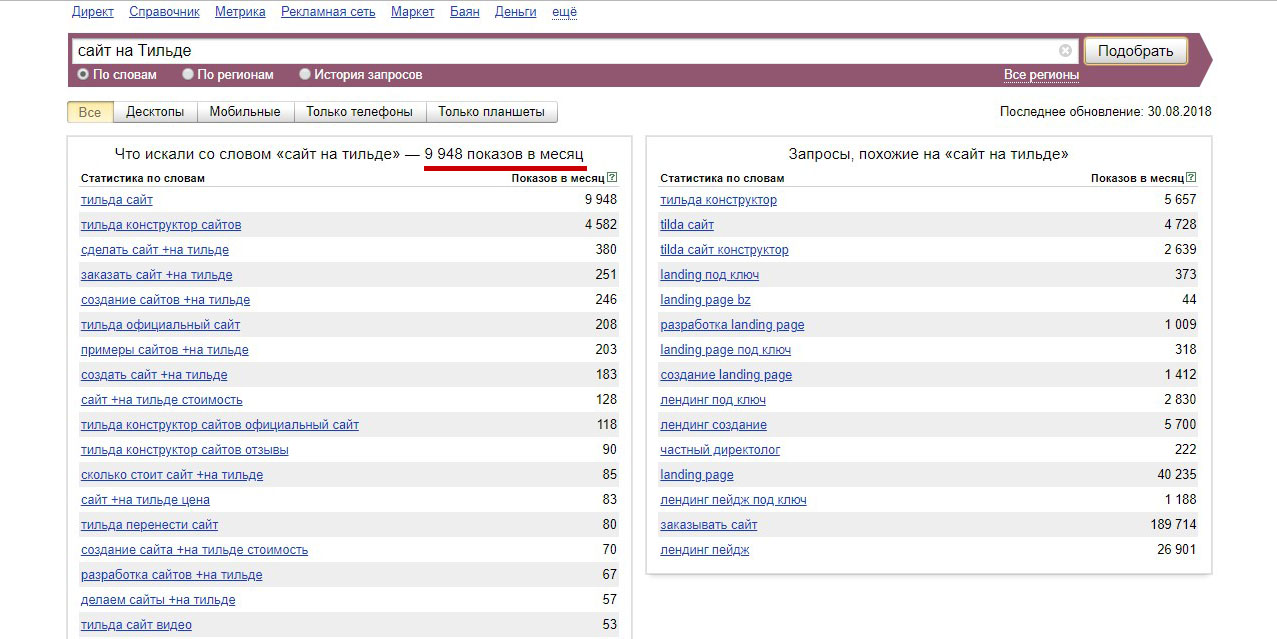Open 'сколько стоит сайт +на тильде' link
This screenshot has height=639, width=1277.
pyautogui.click(x=172, y=475)
